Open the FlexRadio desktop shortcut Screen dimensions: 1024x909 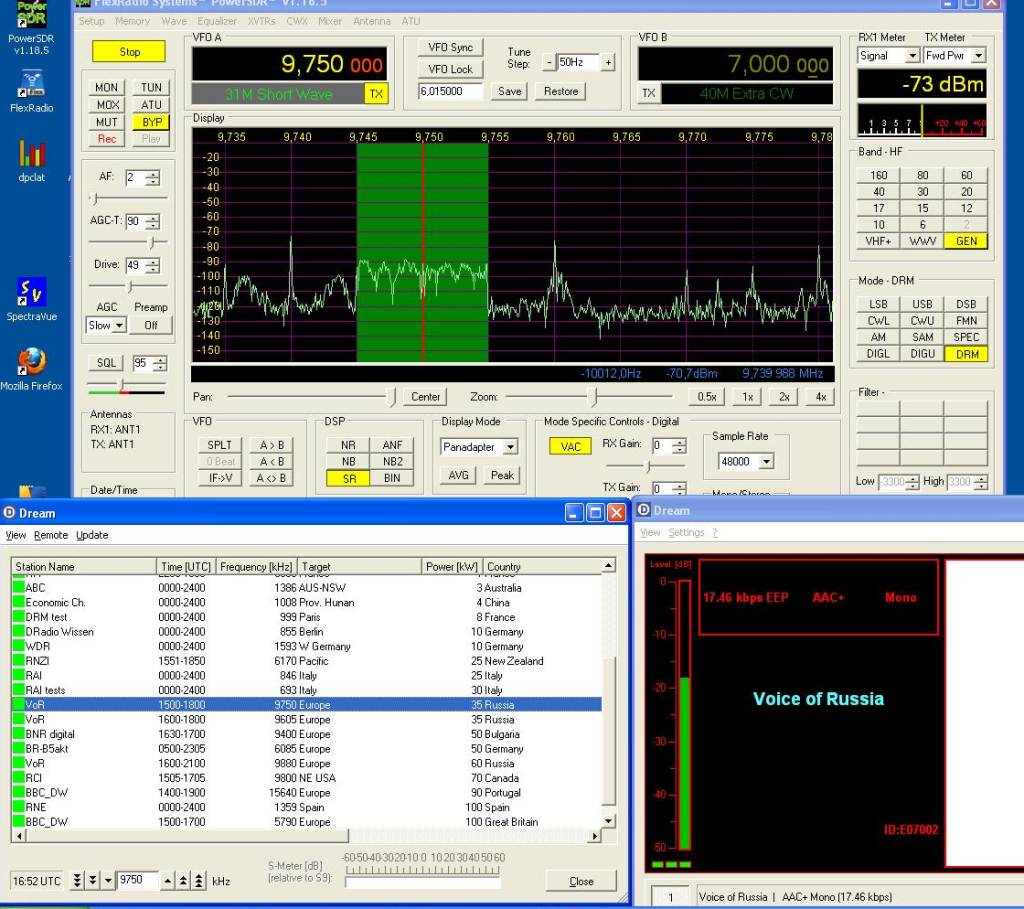click(31, 91)
